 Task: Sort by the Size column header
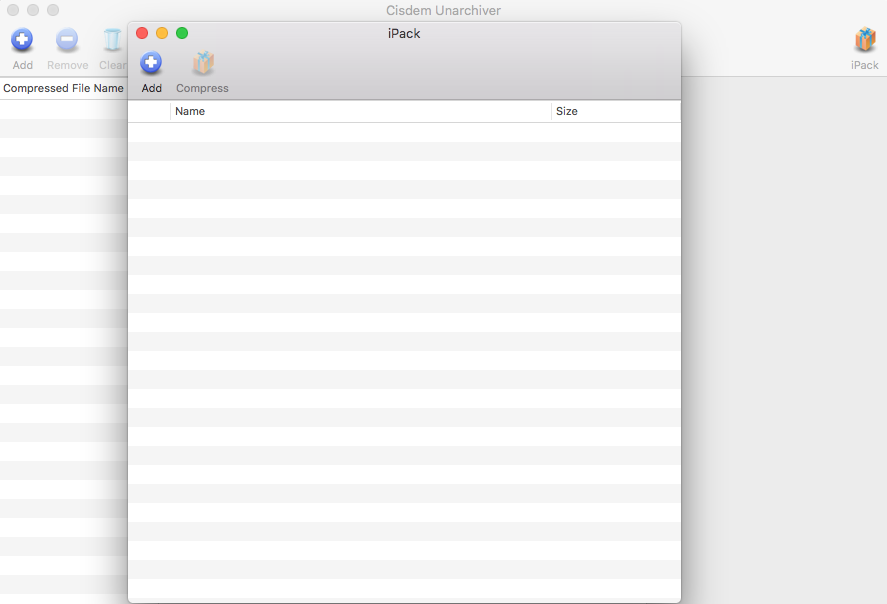pos(615,111)
